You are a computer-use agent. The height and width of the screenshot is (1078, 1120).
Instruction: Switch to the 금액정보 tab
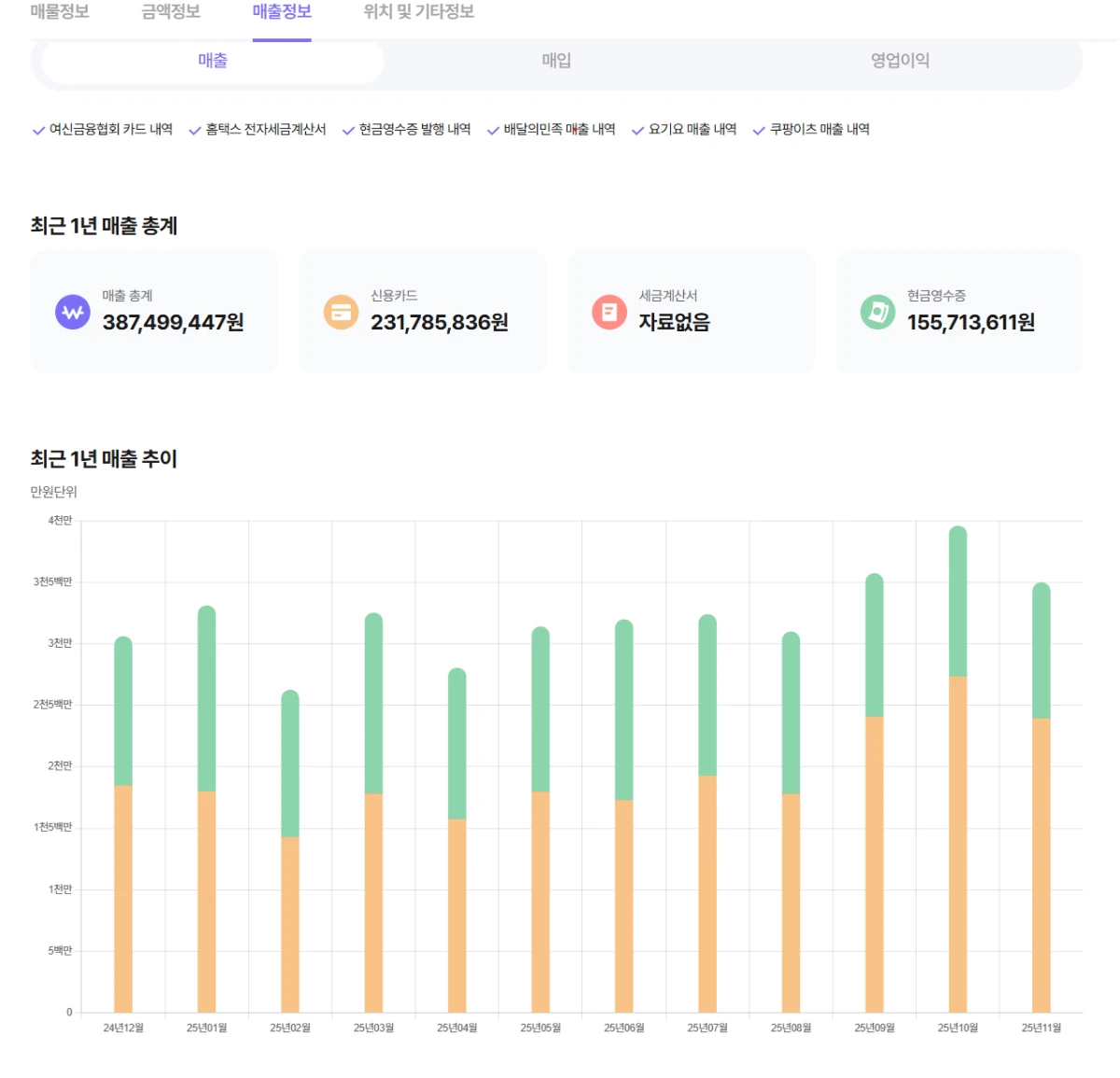pyautogui.click(x=171, y=12)
